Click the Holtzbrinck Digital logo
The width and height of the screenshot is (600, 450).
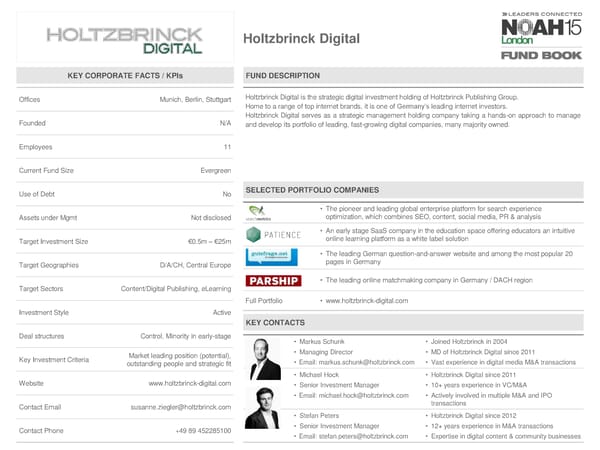pyautogui.click(x=121, y=37)
